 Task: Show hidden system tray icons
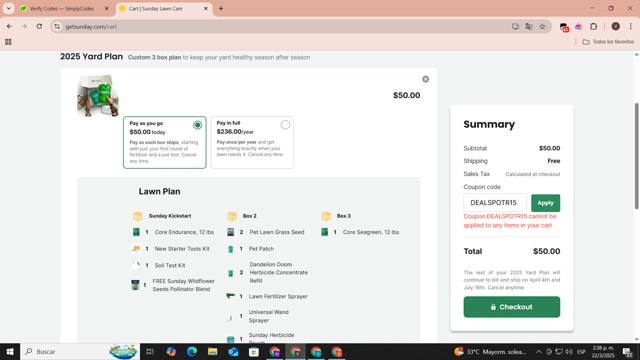coord(539,351)
